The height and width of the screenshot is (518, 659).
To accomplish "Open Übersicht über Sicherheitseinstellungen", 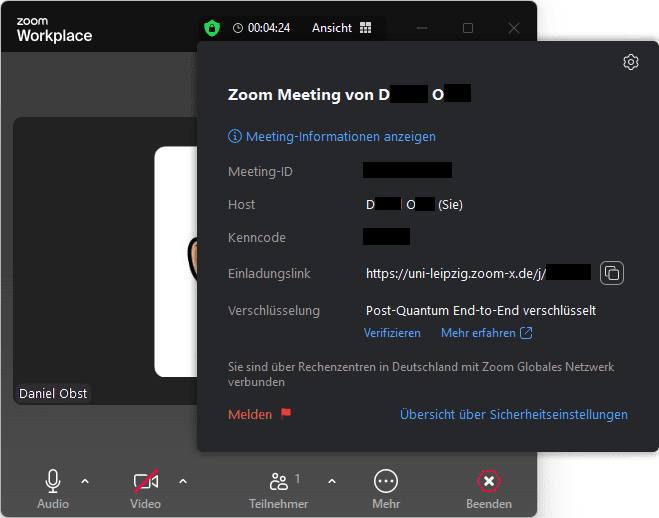I will click(x=514, y=414).
